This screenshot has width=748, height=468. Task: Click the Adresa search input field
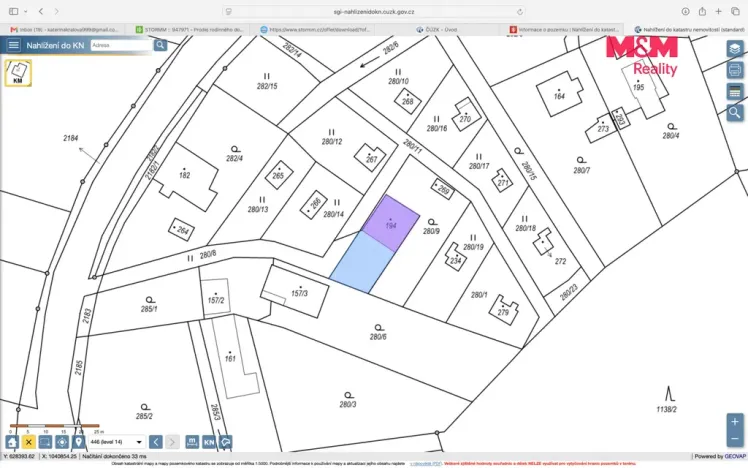coord(122,45)
